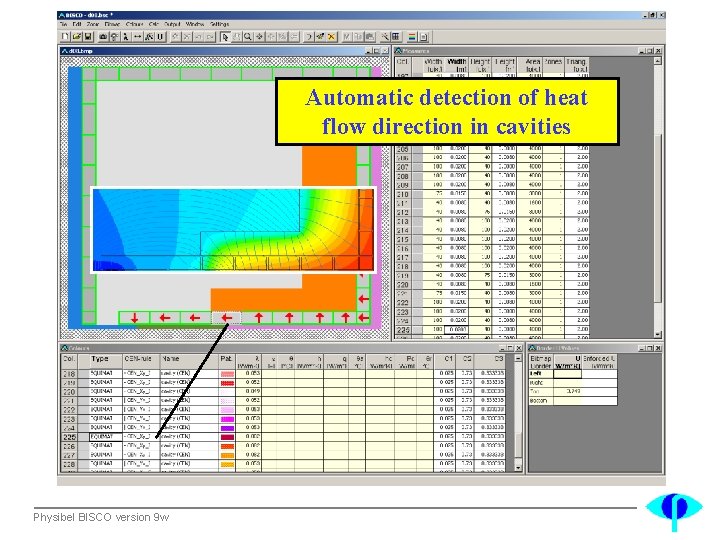The height and width of the screenshot is (540, 720).
Task: Click the Colours window scroll-up arrow
Action: point(518,358)
